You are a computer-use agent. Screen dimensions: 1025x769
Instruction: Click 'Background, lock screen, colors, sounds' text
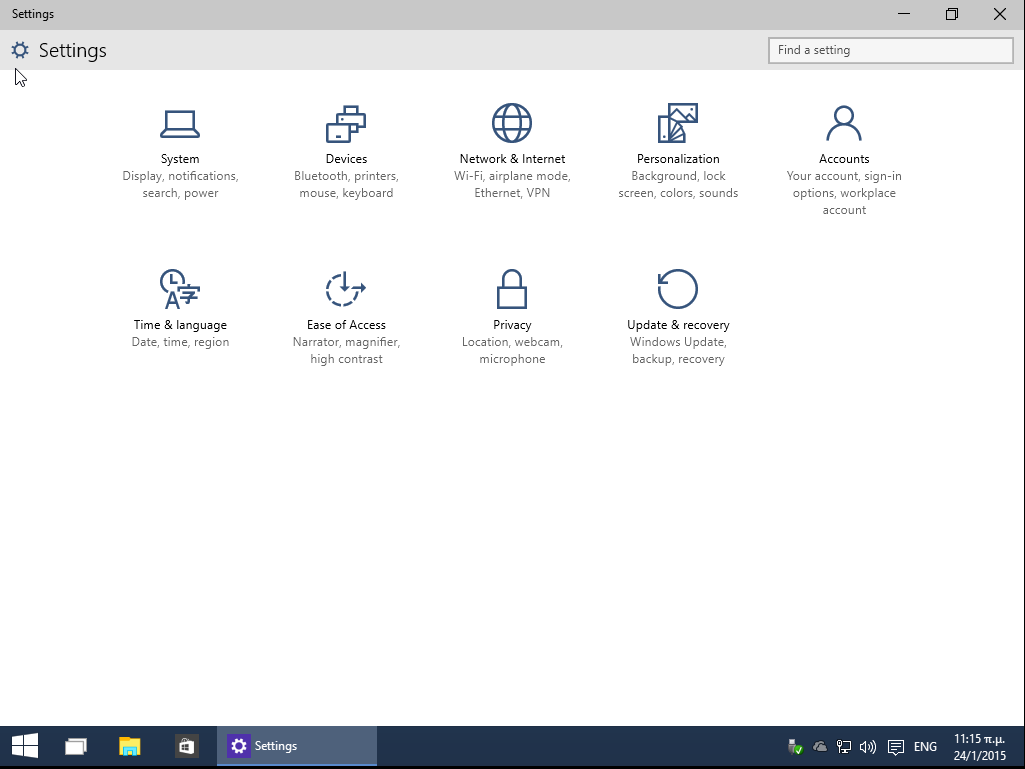point(678,184)
